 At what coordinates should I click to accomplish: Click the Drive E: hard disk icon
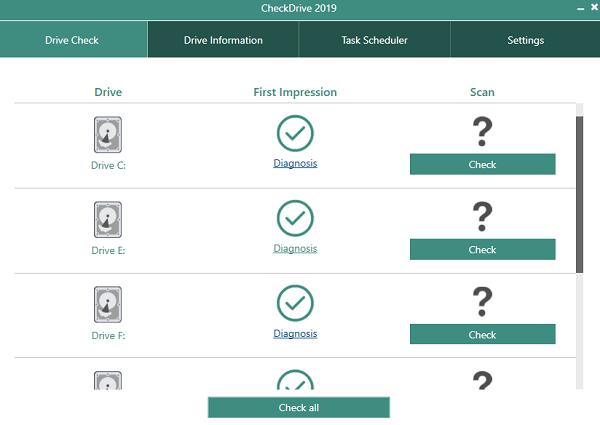click(108, 220)
